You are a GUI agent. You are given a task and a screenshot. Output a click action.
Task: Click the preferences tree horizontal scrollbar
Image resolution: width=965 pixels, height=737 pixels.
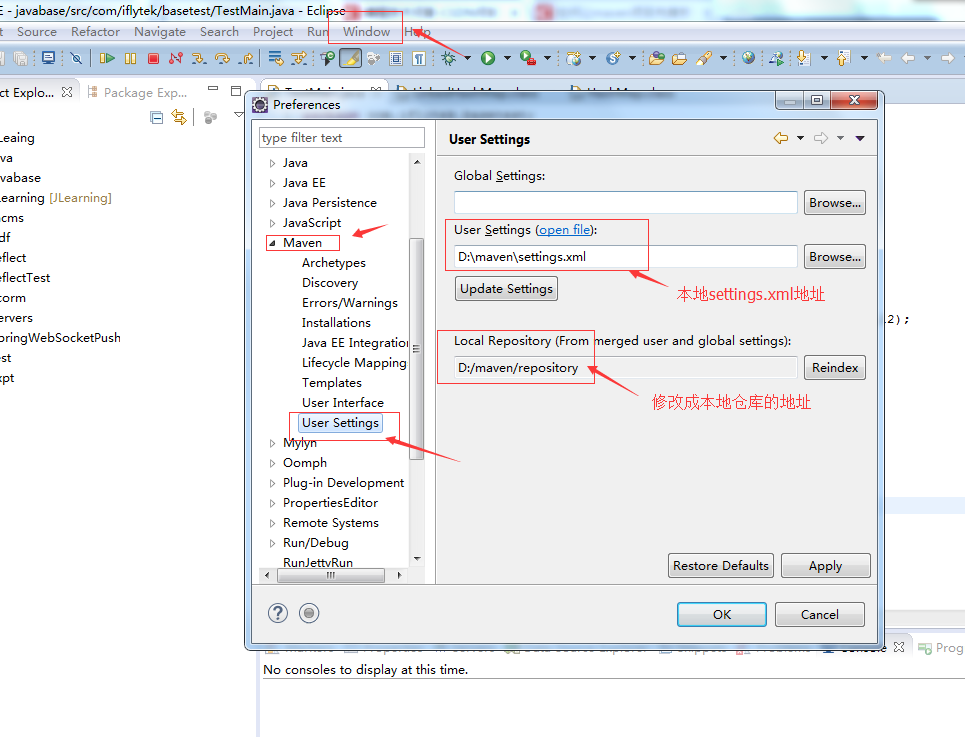330,575
